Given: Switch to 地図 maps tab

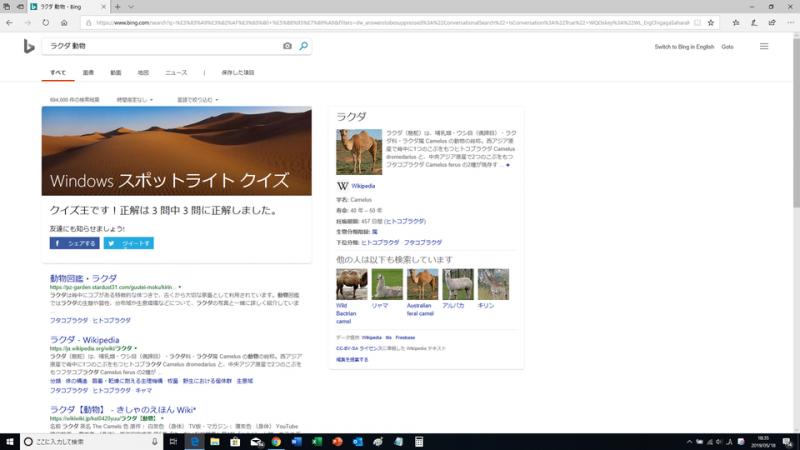Looking at the screenshot, I should click(x=143, y=72).
